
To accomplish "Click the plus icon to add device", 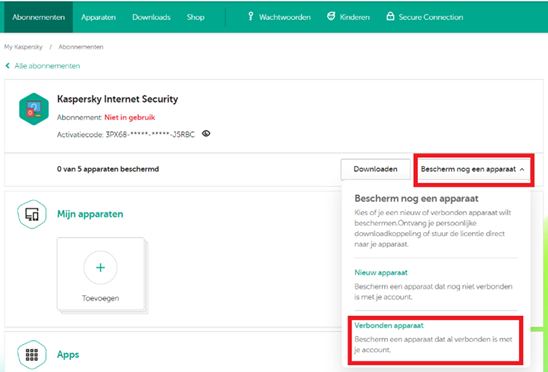I will pyautogui.click(x=101, y=267).
